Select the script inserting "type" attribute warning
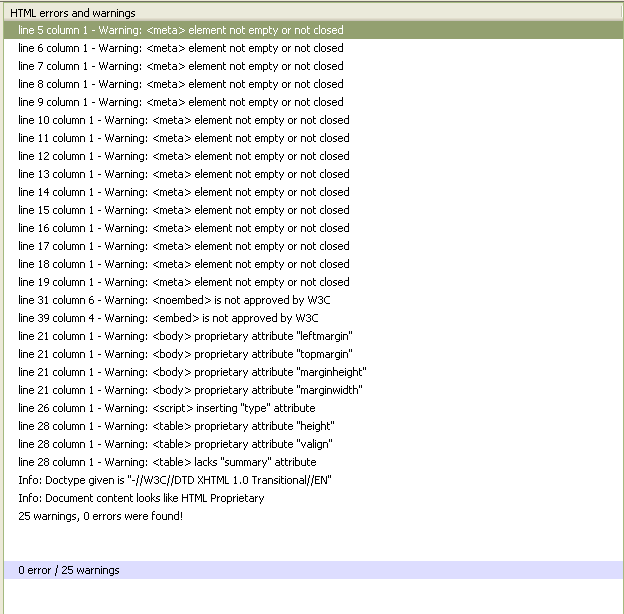This screenshot has width=624, height=614. tap(313, 408)
